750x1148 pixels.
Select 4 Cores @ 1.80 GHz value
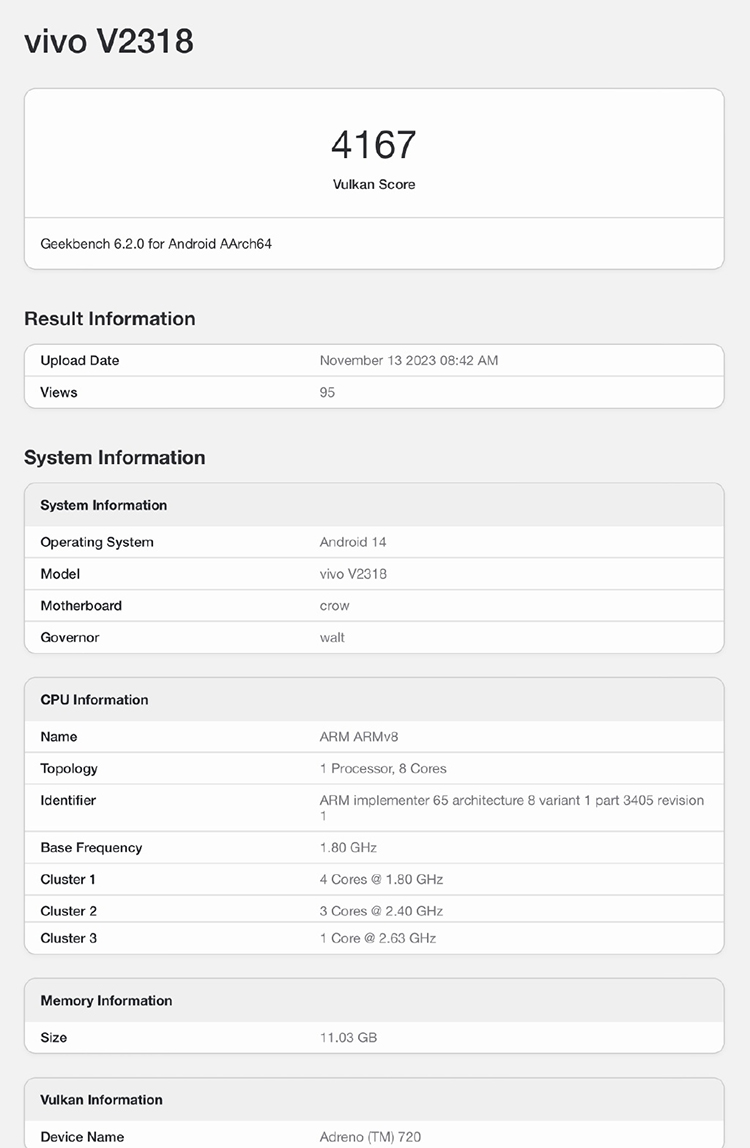click(x=381, y=879)
